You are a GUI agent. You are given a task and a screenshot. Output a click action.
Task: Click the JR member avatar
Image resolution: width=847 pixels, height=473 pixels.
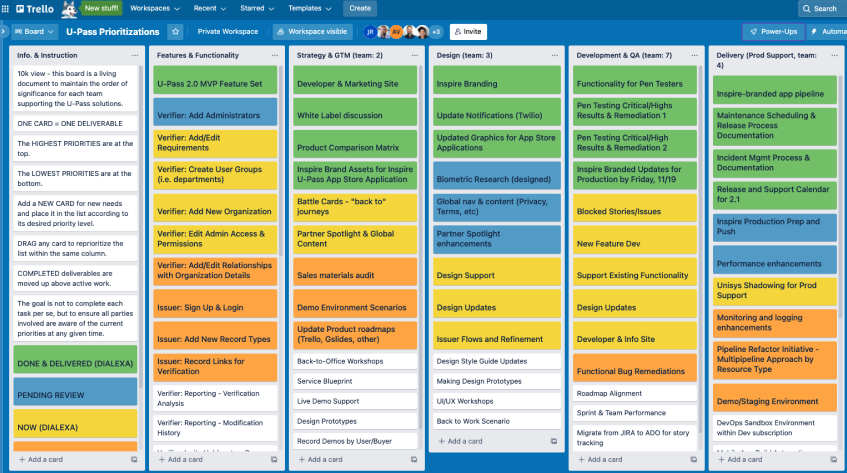click(370, 32)
